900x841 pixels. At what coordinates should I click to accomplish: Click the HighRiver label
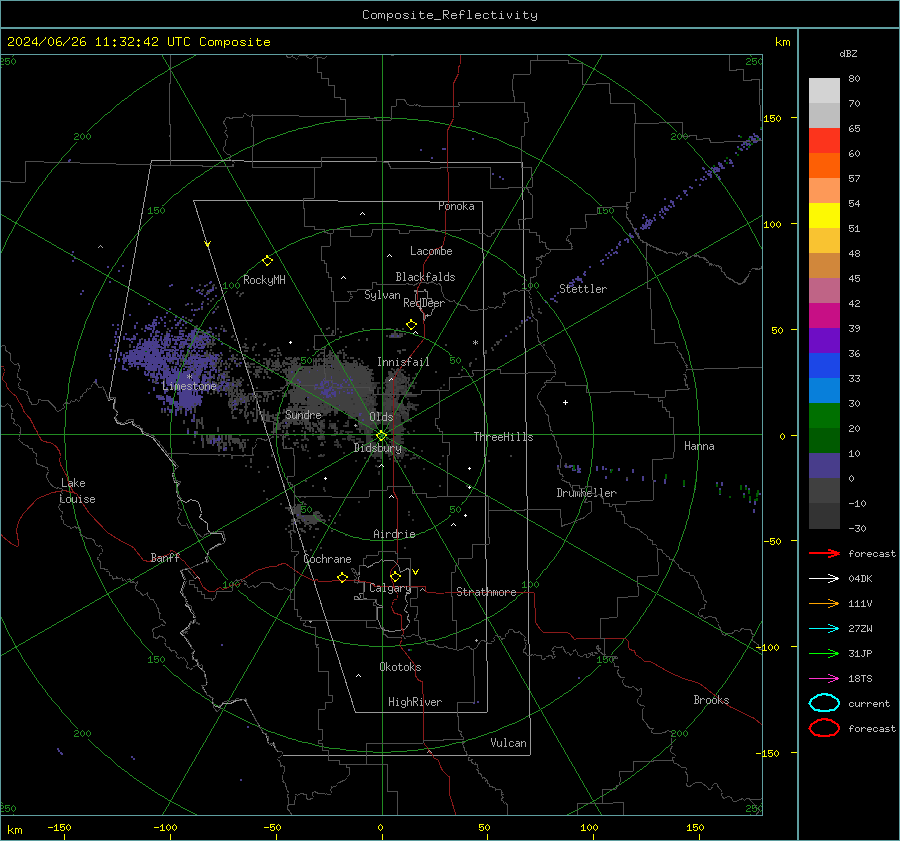414,702
